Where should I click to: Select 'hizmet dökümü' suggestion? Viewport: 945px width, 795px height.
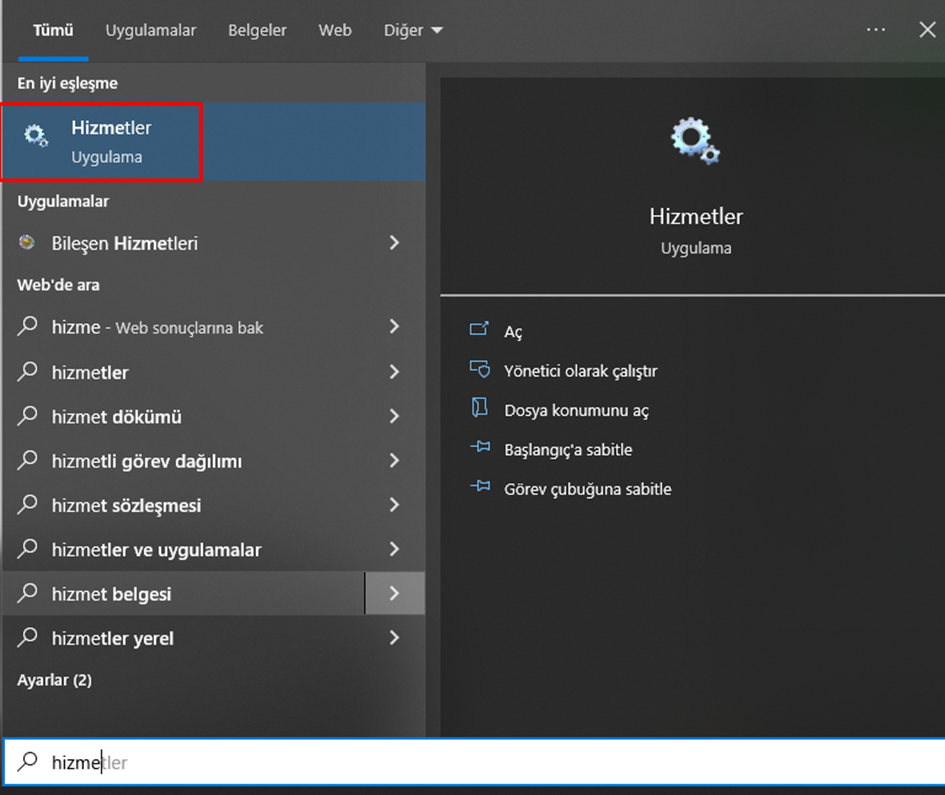coord(183,416)
